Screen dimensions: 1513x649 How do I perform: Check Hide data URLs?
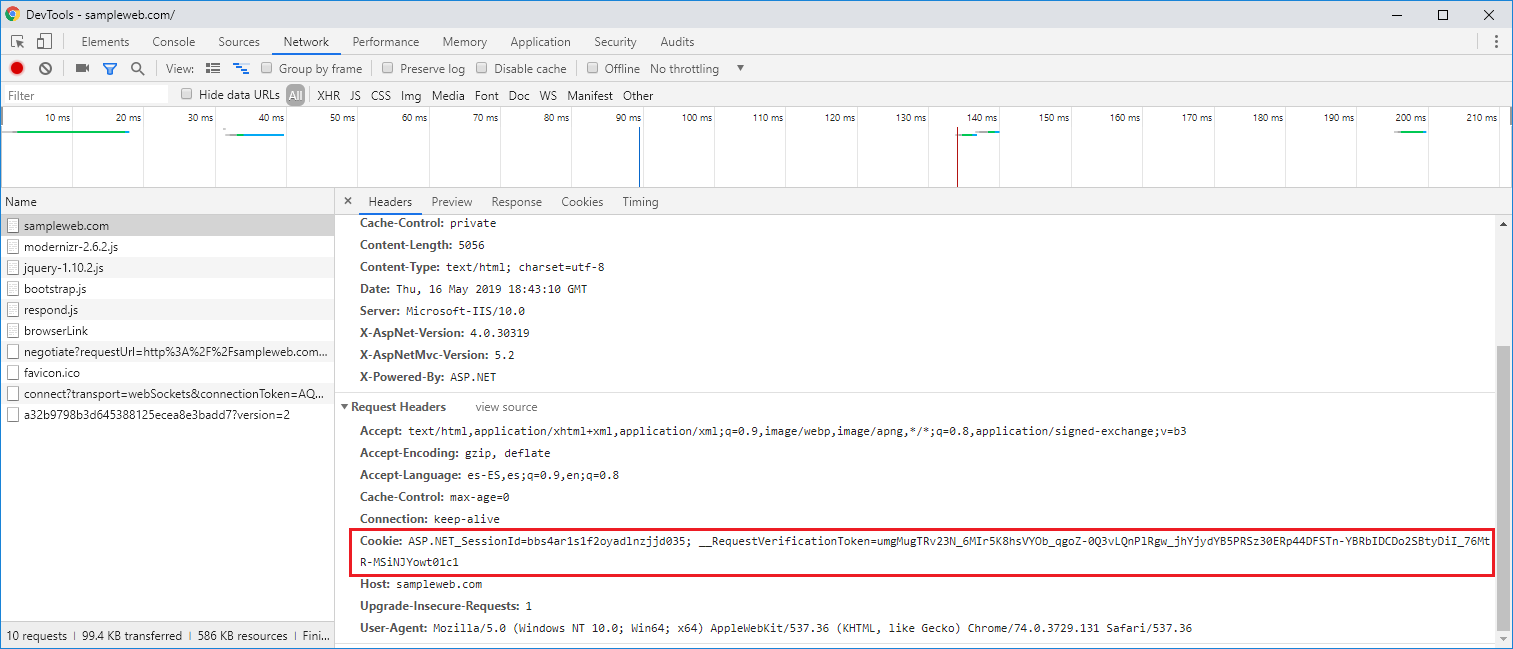187,94
